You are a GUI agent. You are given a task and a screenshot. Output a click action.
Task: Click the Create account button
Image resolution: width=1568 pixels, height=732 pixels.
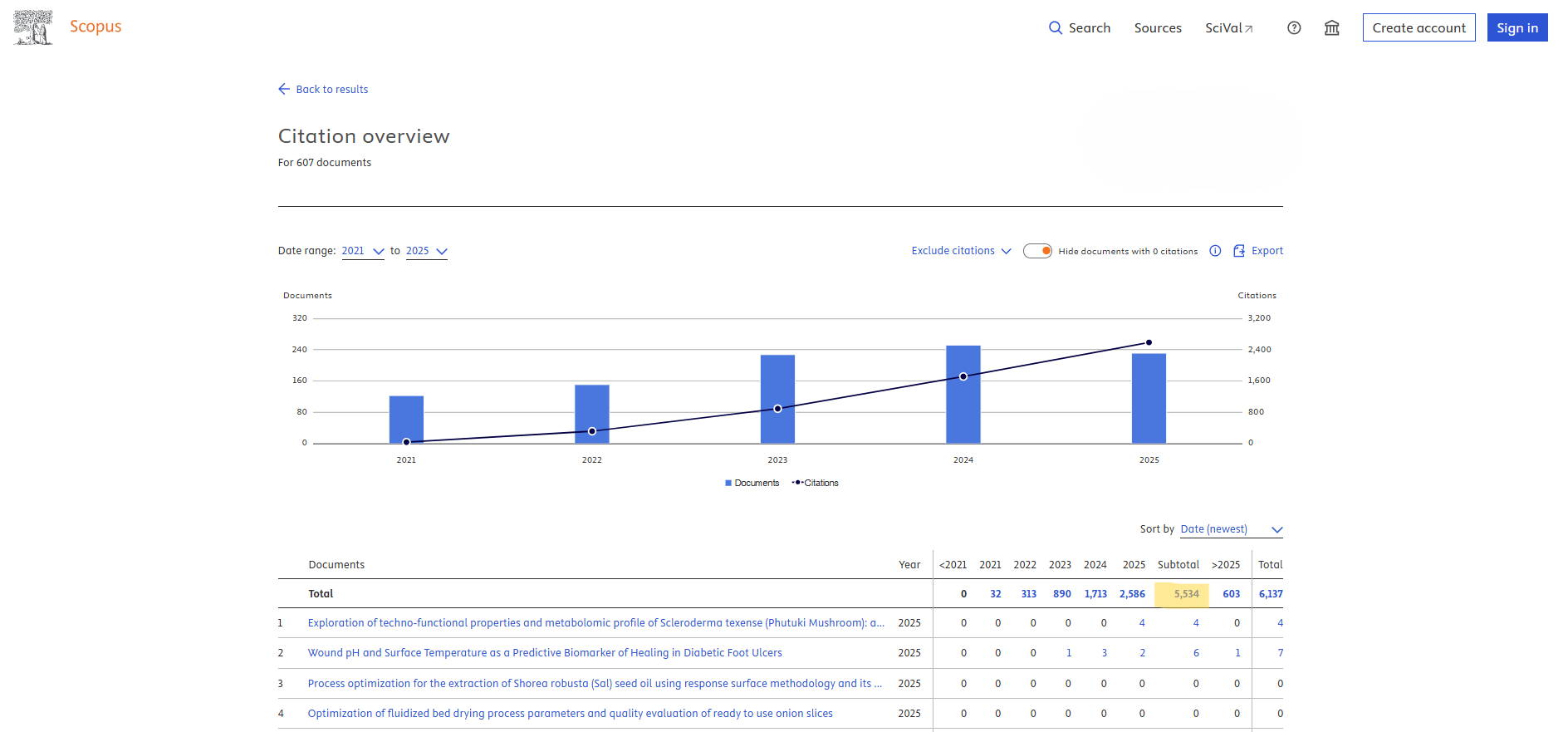[x=1419, y=27]
